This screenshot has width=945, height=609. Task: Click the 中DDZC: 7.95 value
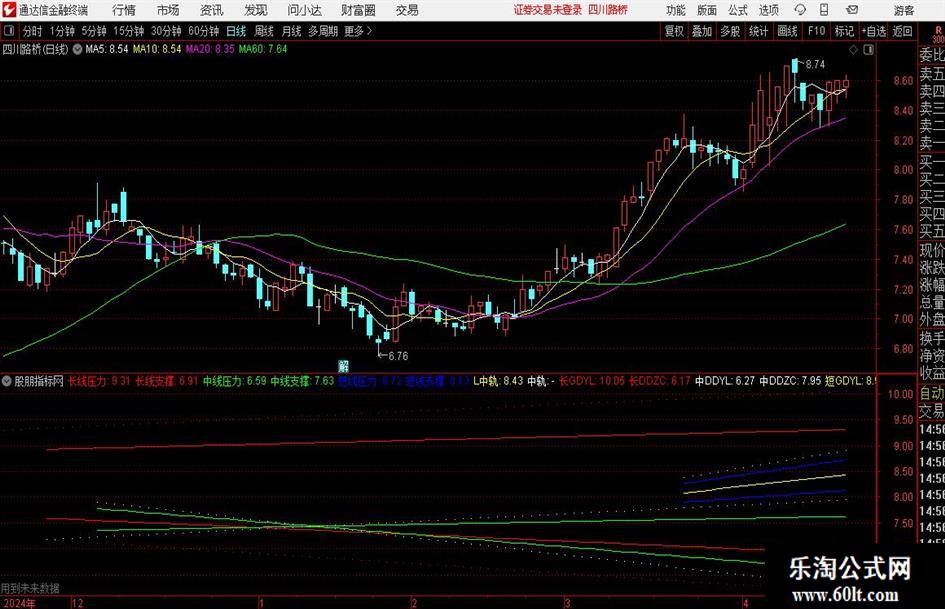(790, 380)
